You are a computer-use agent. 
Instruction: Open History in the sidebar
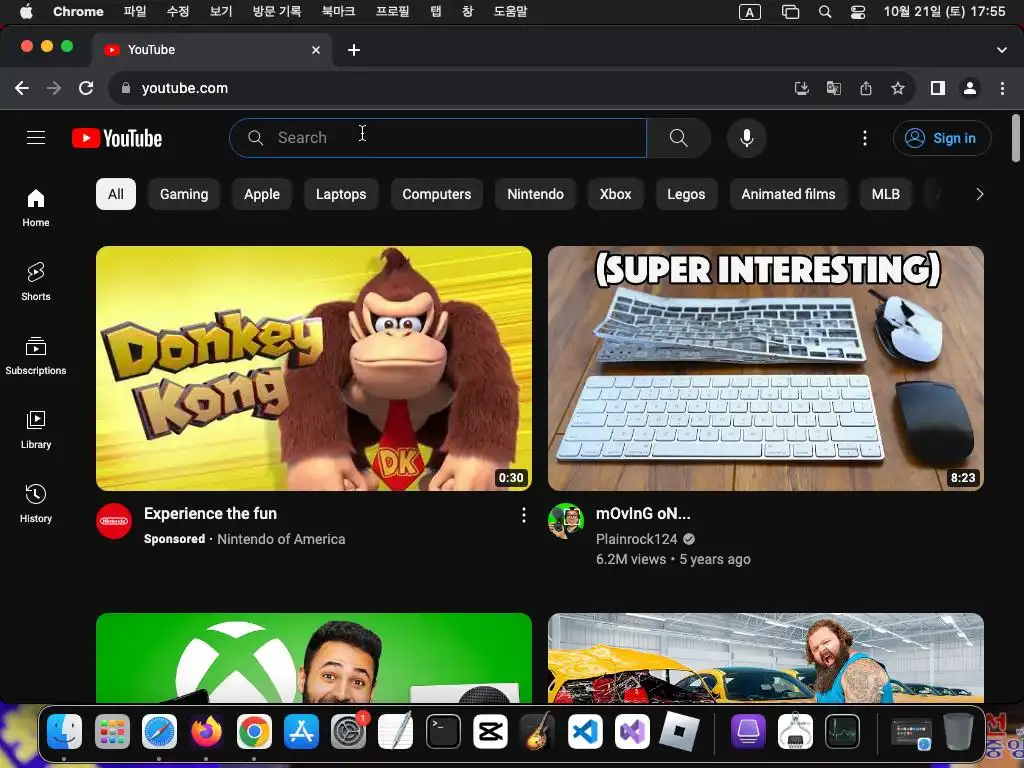pyautogui.click(x=36, y=504)
